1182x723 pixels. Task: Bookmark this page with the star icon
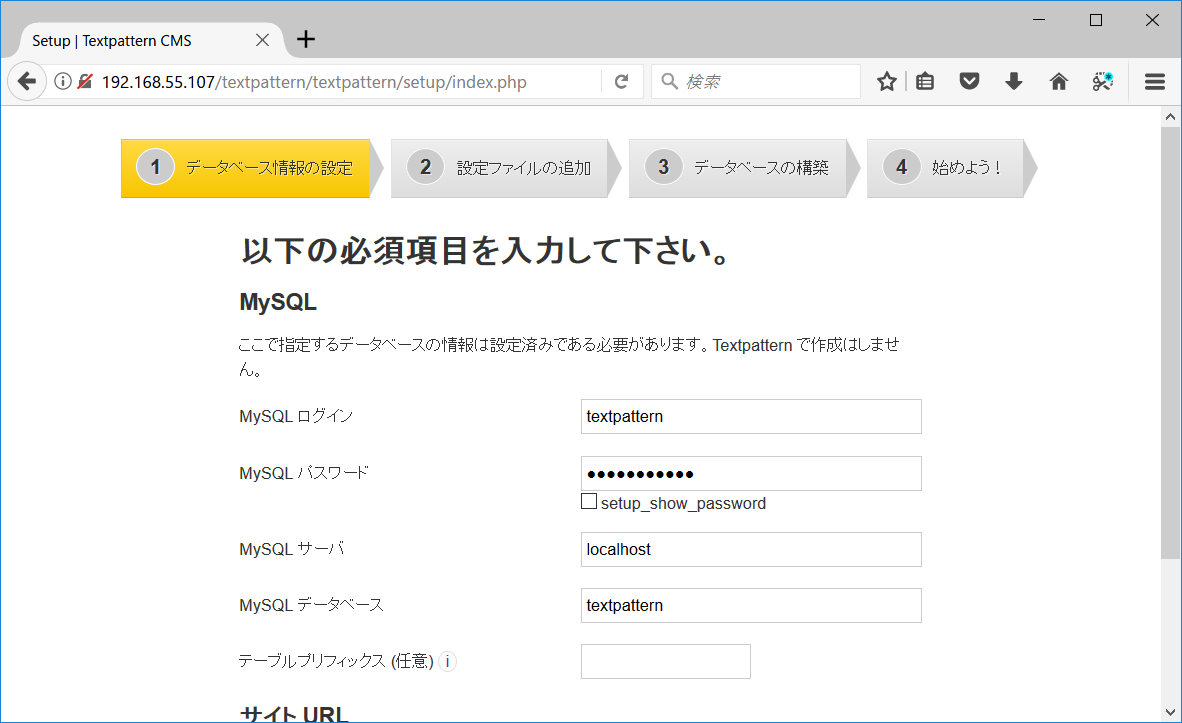[886, 81]
